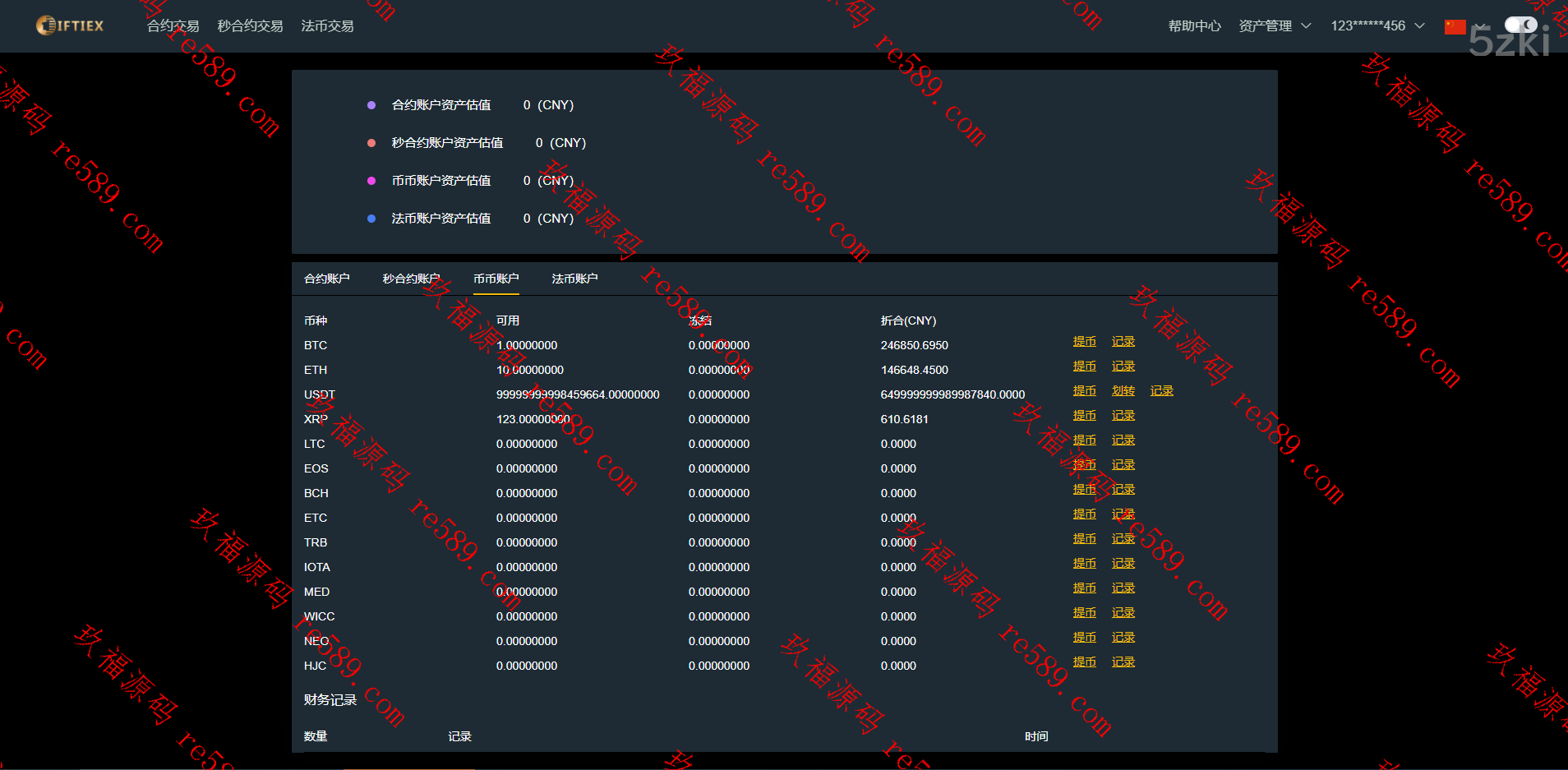1568x770 pixels.
Task: Click 划转 transfer link for USDT
Action: [1123, 391]
